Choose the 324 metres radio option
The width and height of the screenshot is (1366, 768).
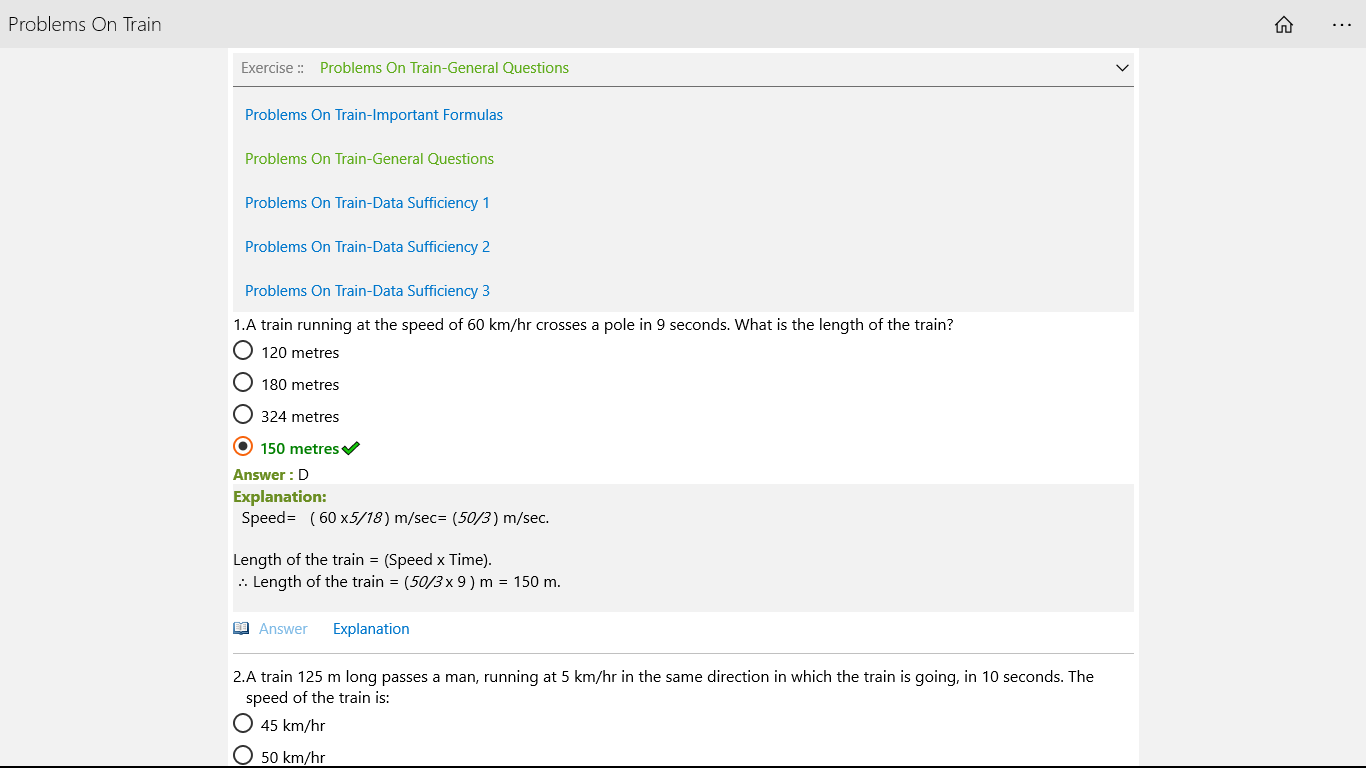pyautogui.click(x=243, y=415)
